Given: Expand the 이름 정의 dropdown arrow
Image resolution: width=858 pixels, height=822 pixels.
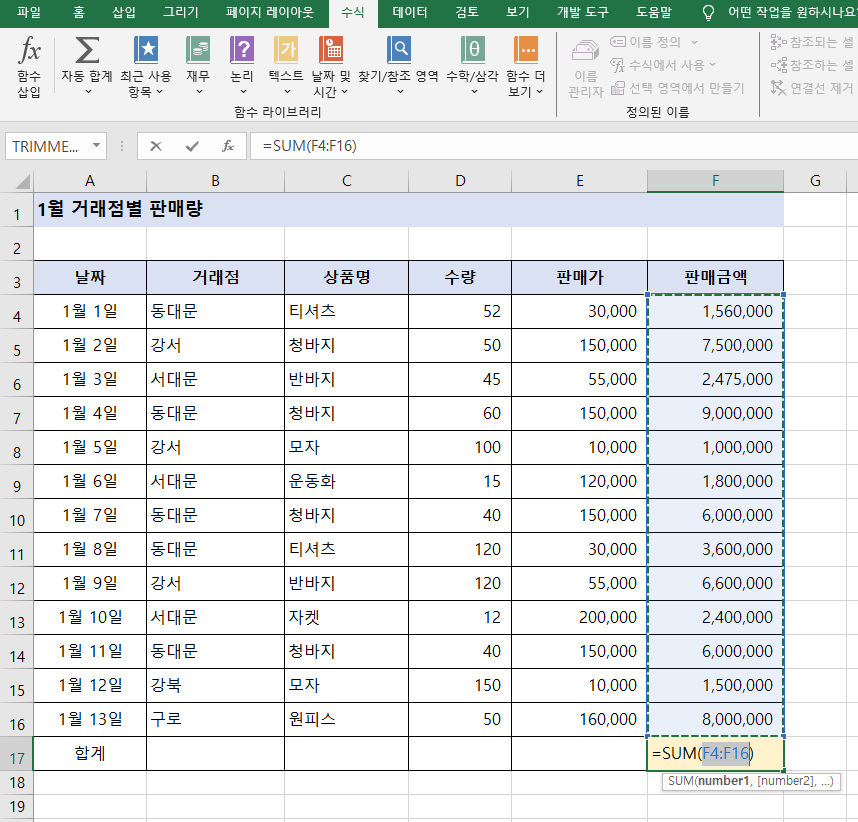Looking at the screenshot, I should pyautogui.click(x=694, y=42).
